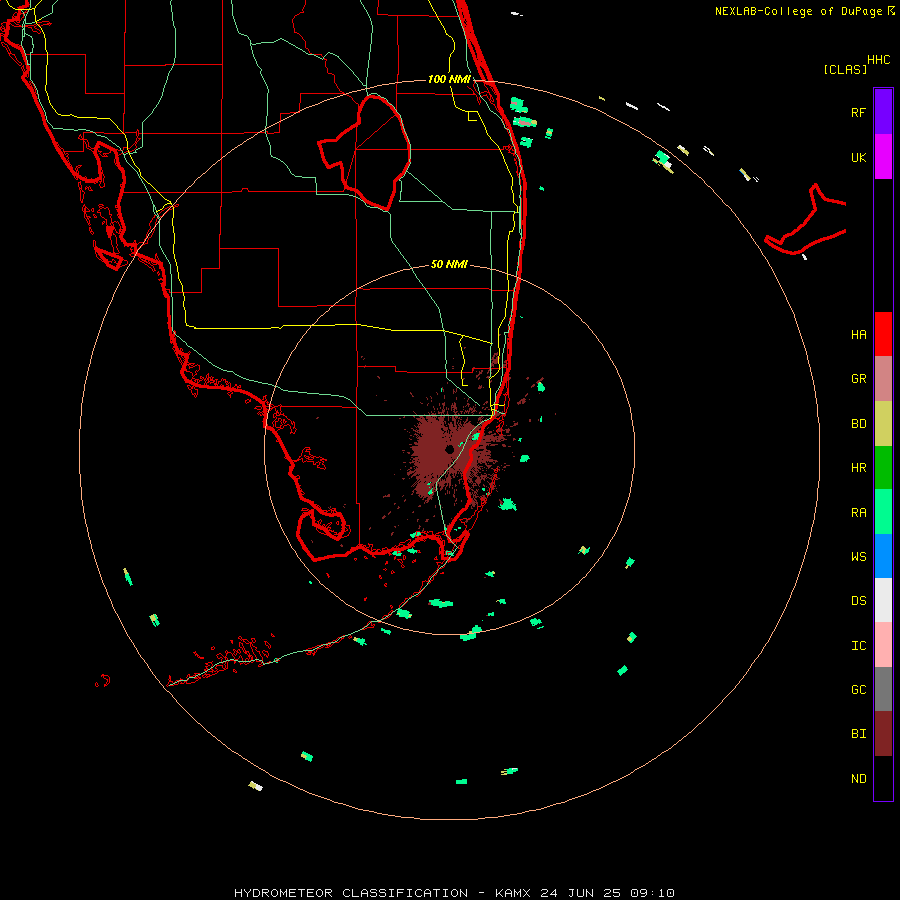Click the BI legend label

(x=858, y=734)
